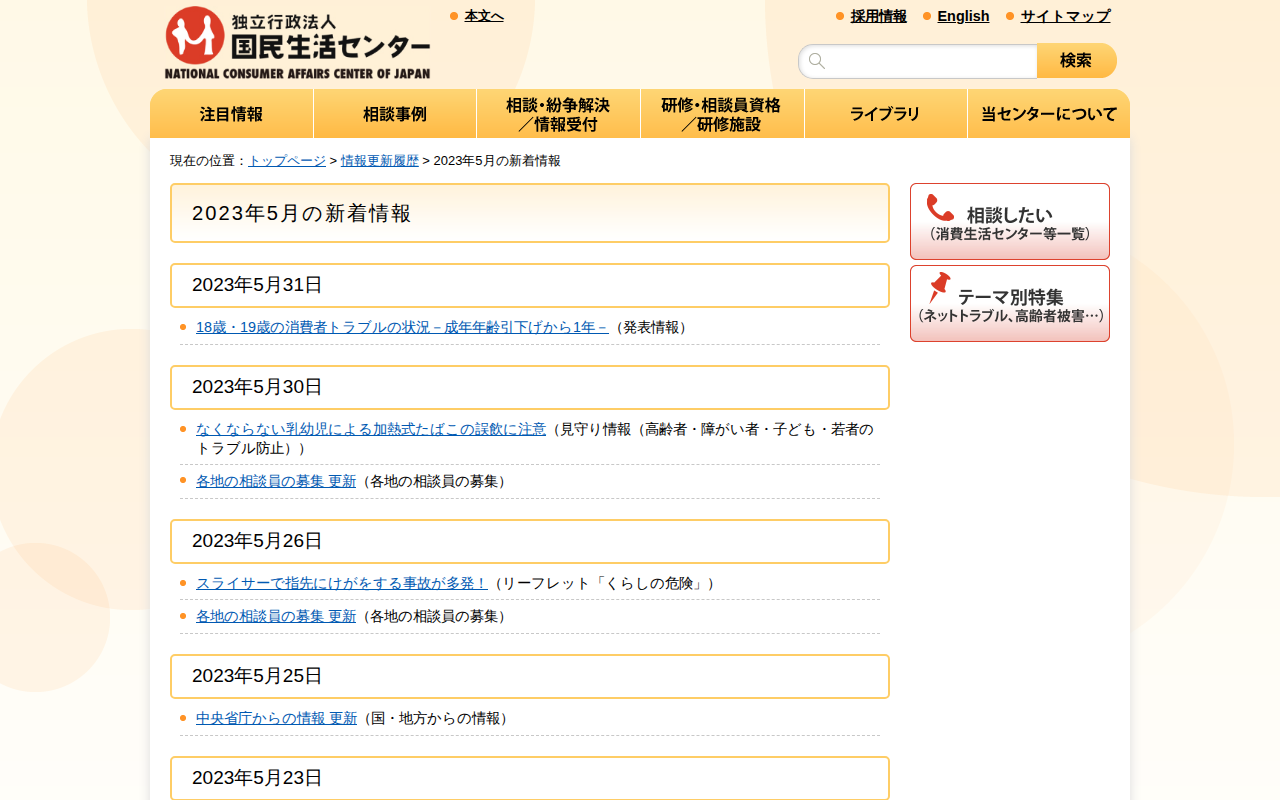Click the 2023年5月26日 date heading
The height and width of the screenshot is (800, 1280).
point(530,541)
